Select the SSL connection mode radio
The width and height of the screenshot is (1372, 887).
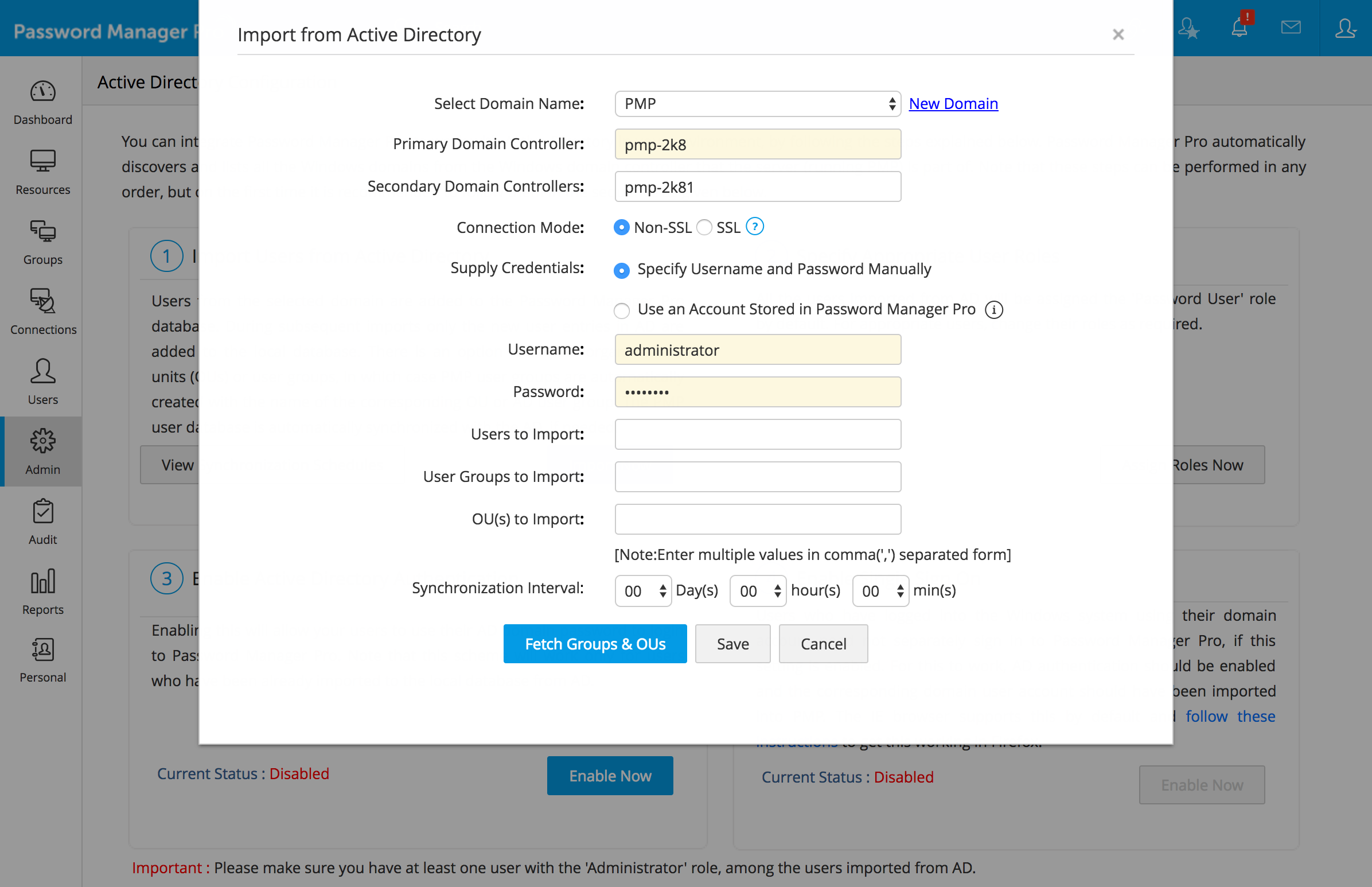tap(704, 228)
